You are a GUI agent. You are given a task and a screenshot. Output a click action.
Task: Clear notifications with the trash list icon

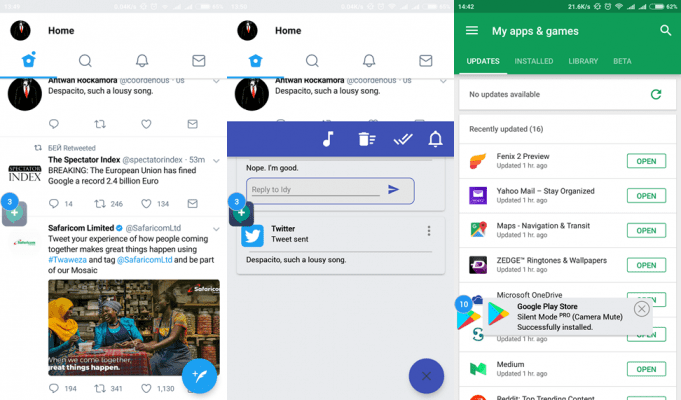click(x=367, y=139)
